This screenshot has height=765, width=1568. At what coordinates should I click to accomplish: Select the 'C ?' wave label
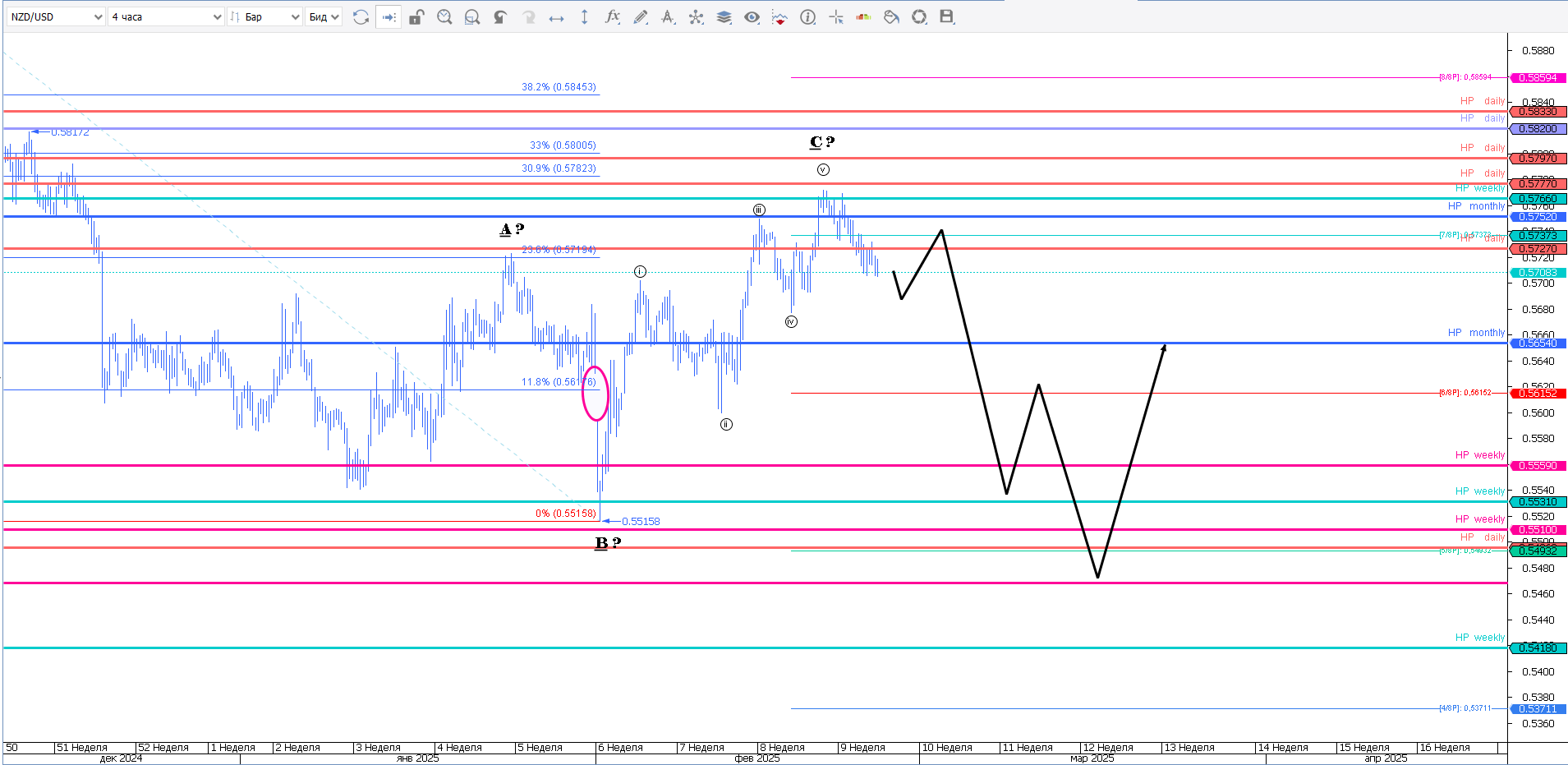pyautogui.click(x=822, y=142)
